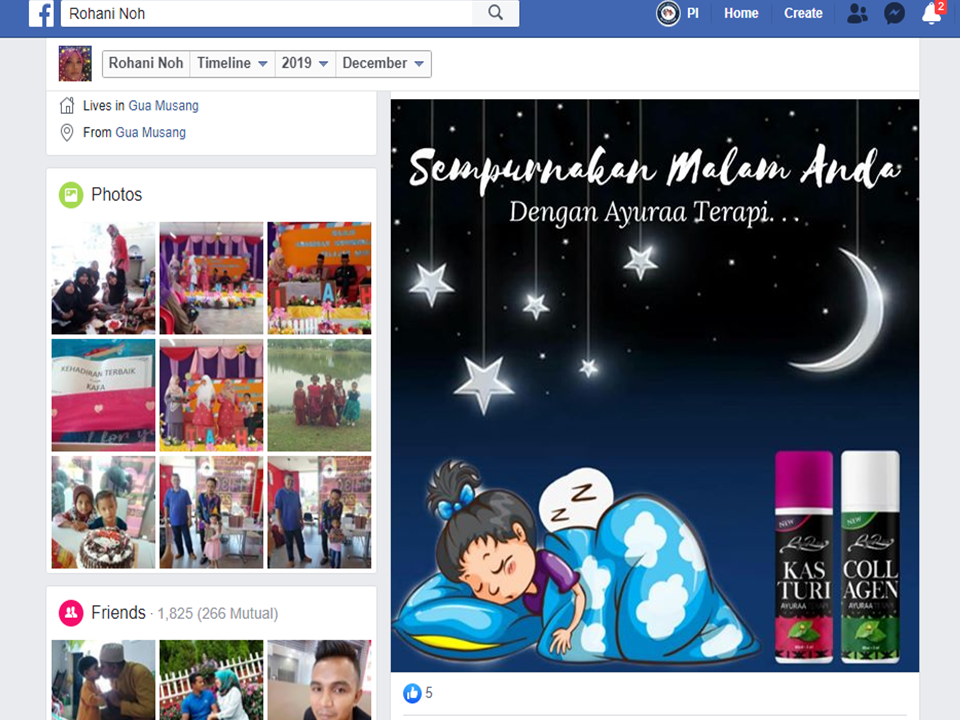
Task: Click the blue Like reaction icon
Action: (x=412, y=693)
